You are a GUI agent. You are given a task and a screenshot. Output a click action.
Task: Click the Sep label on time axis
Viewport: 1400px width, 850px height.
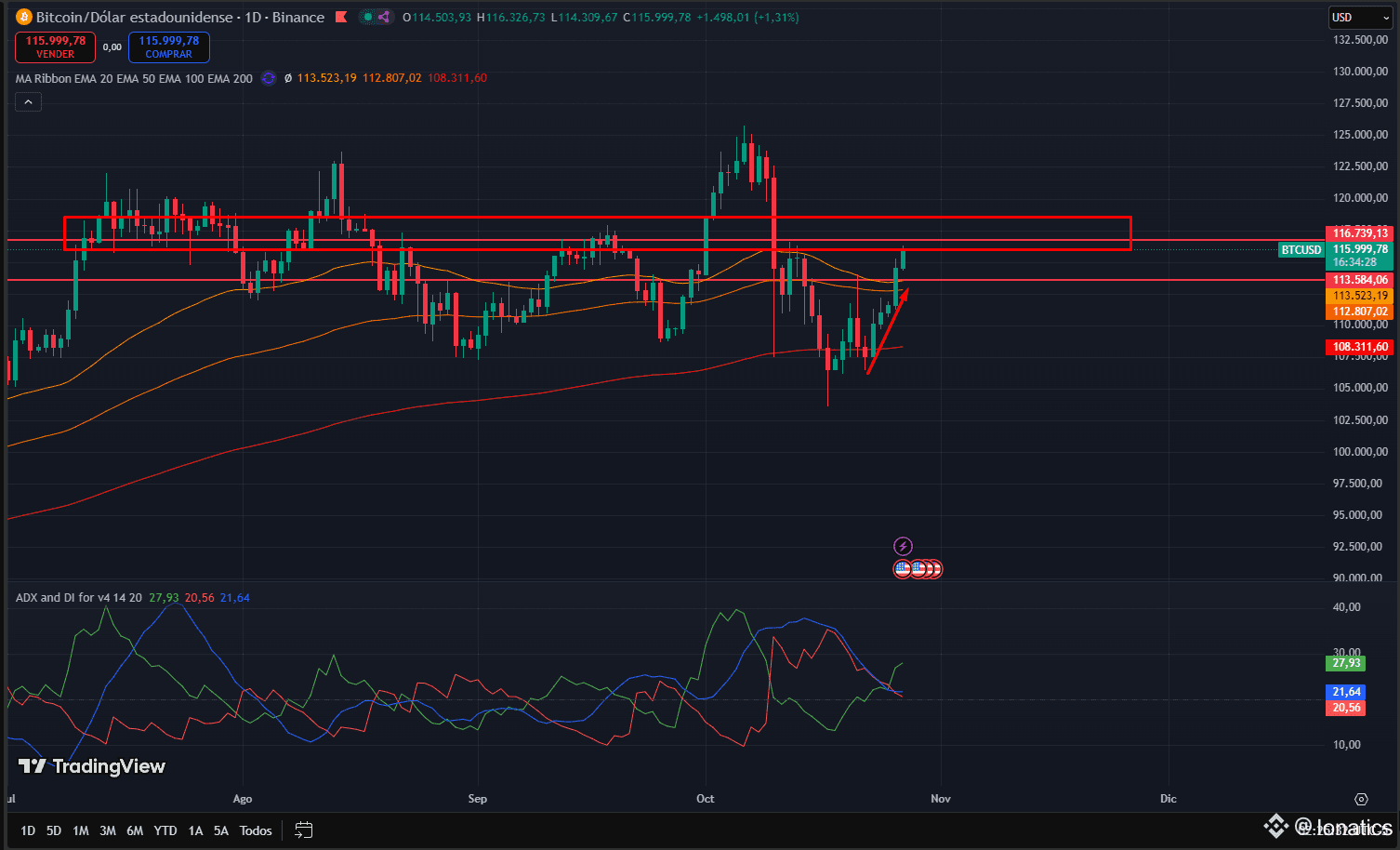tap(478, 799)
